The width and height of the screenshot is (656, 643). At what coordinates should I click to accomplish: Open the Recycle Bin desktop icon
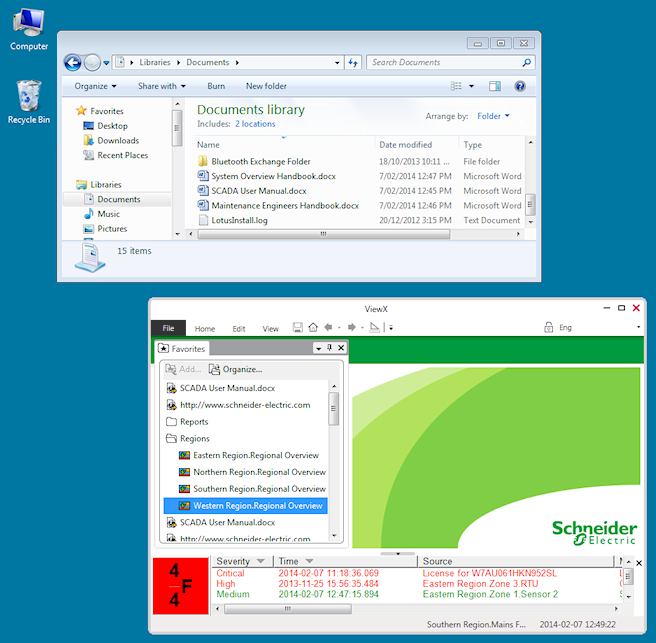coord(28,101)
